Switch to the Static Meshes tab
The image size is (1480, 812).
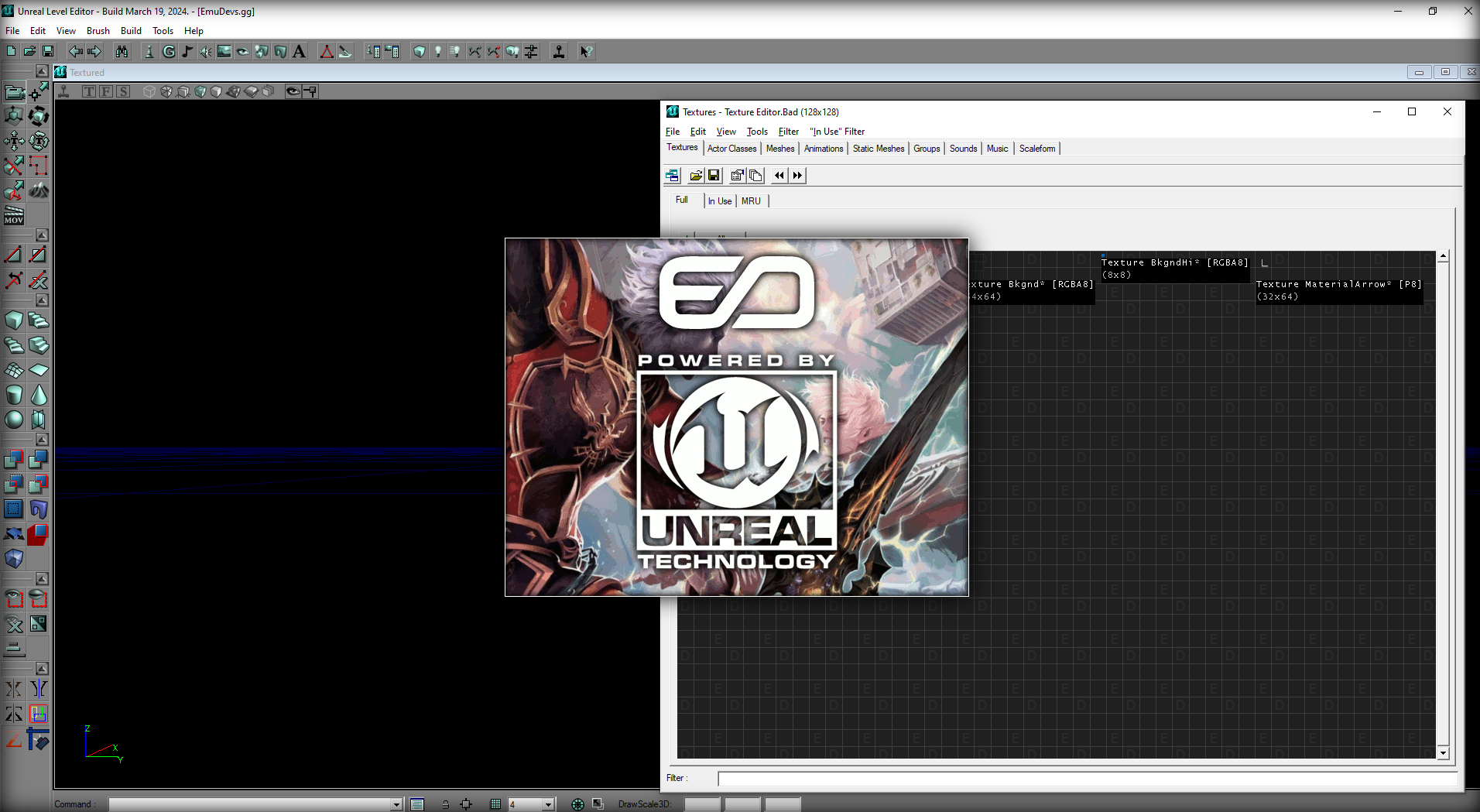tap(879, 149)
